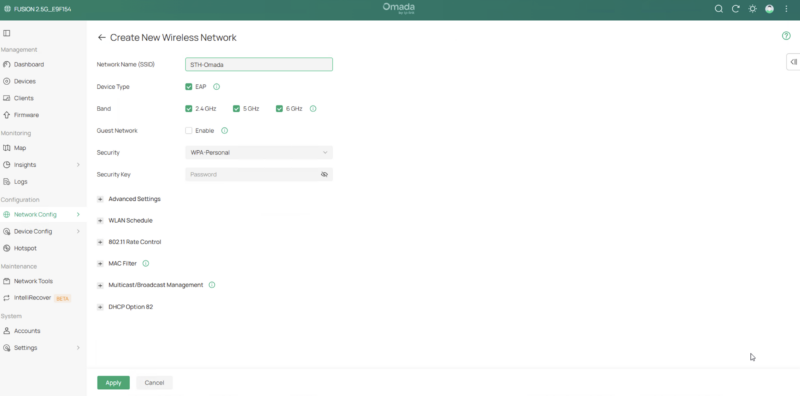Click the info icon next to MAC Filter
This screenshot has height=396, width=800.
coord(146,263)
